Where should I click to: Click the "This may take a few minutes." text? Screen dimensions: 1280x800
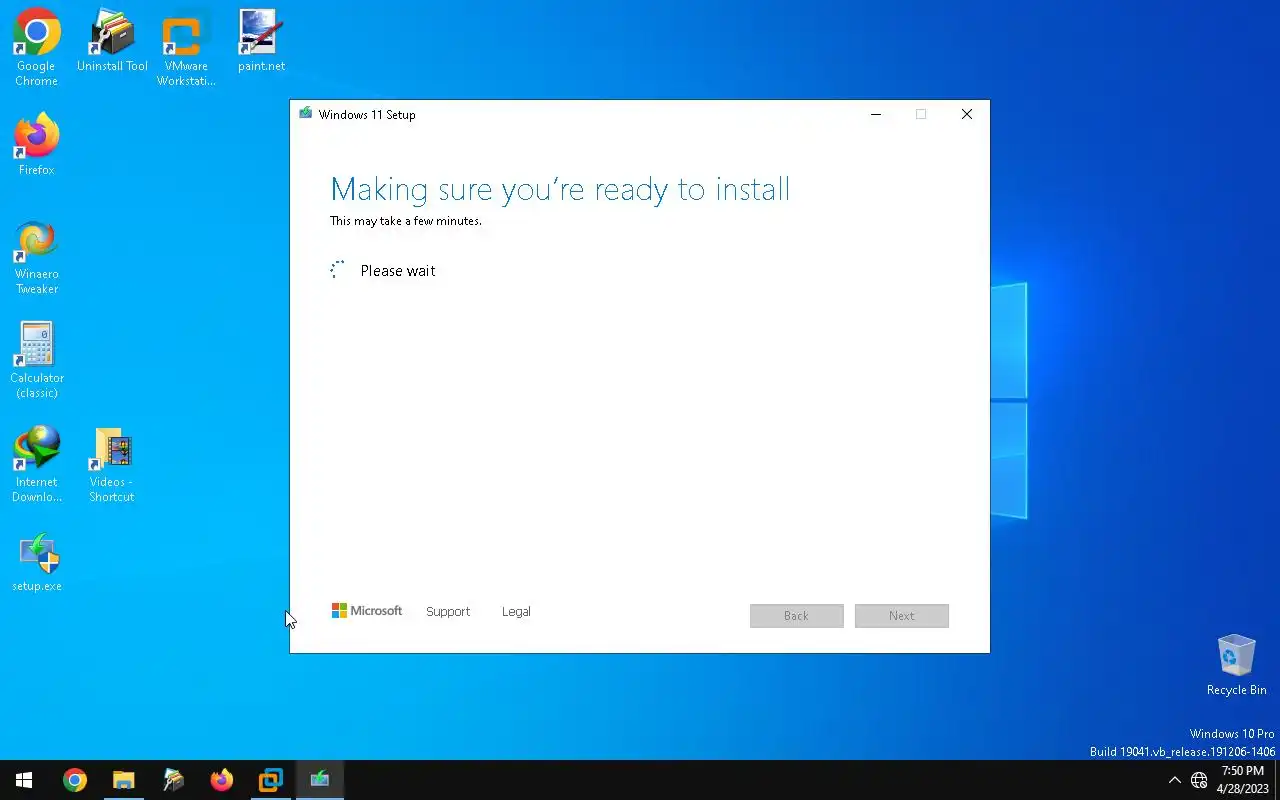(x=406, y=221)
